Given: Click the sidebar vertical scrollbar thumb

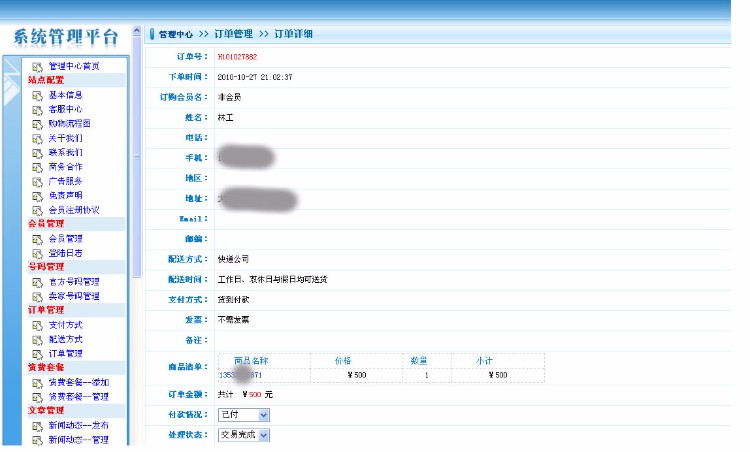Looking at the screenshot, I should 137,157.
